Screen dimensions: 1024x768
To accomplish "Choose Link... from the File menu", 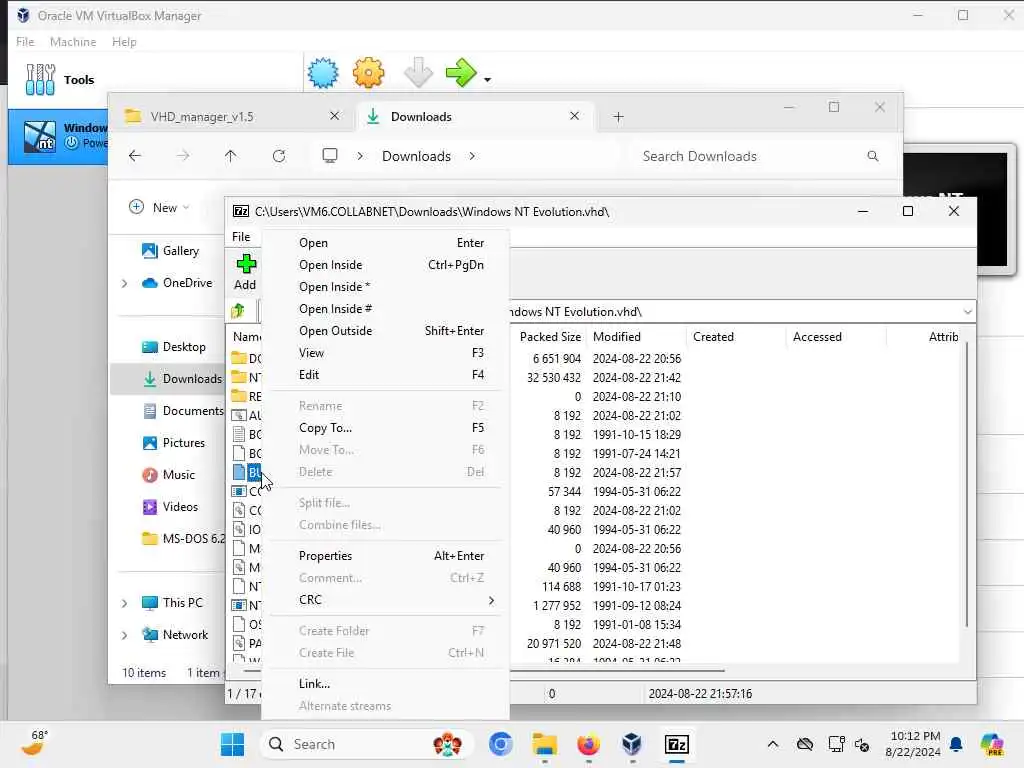I will tap(385, 684).
